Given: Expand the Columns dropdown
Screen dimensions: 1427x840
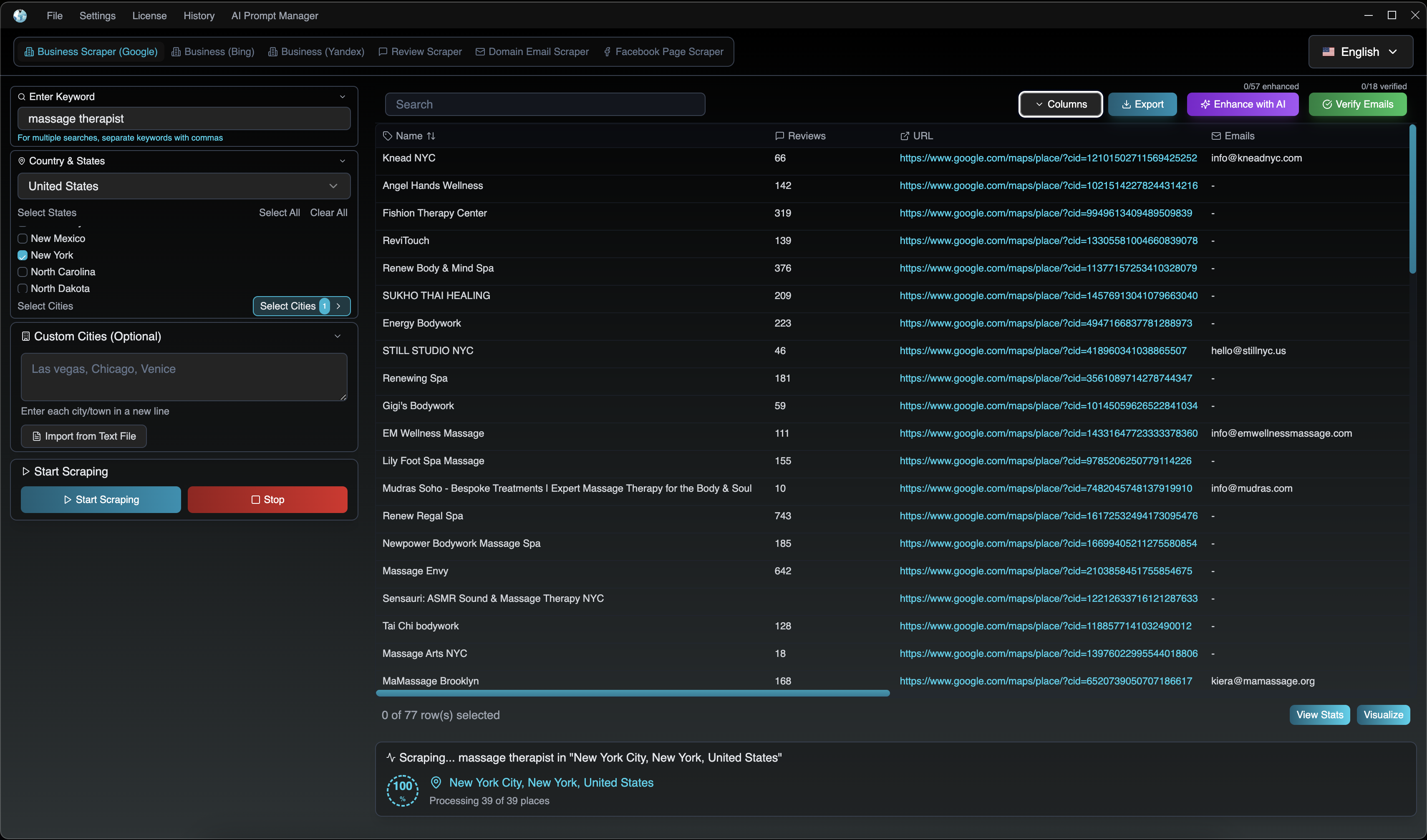Looking at the screenshot, I should (x=1061, y=104).
